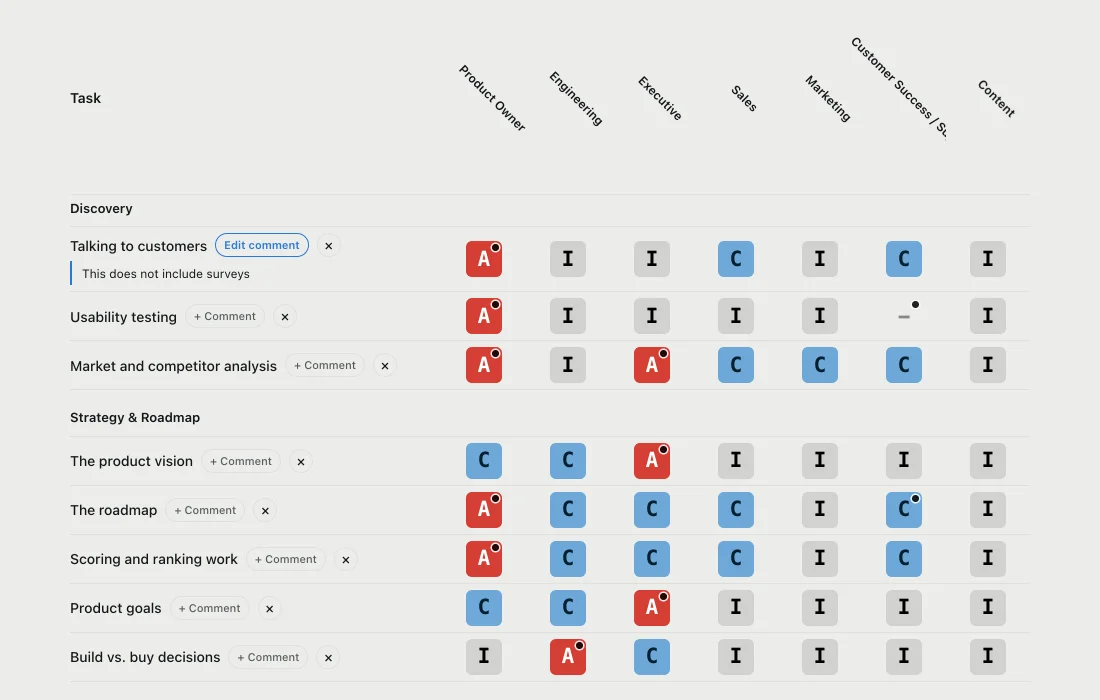Click the 'This does not include surveys' comment

pos(166,274)
